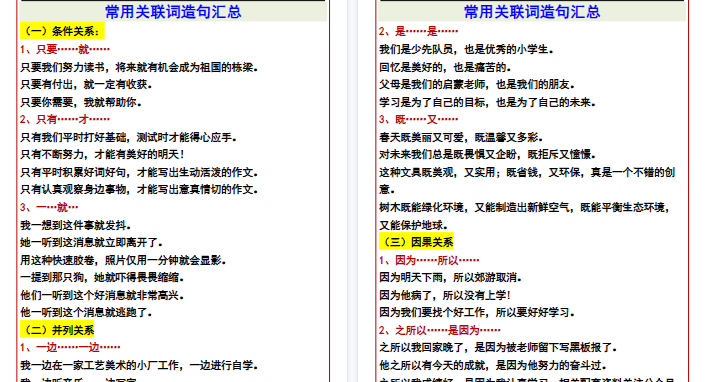The height and width of the screenshot is (382, 706).
Task: Select the highlighted heading '(二)并列关系'
Action: tap(57, 330)
